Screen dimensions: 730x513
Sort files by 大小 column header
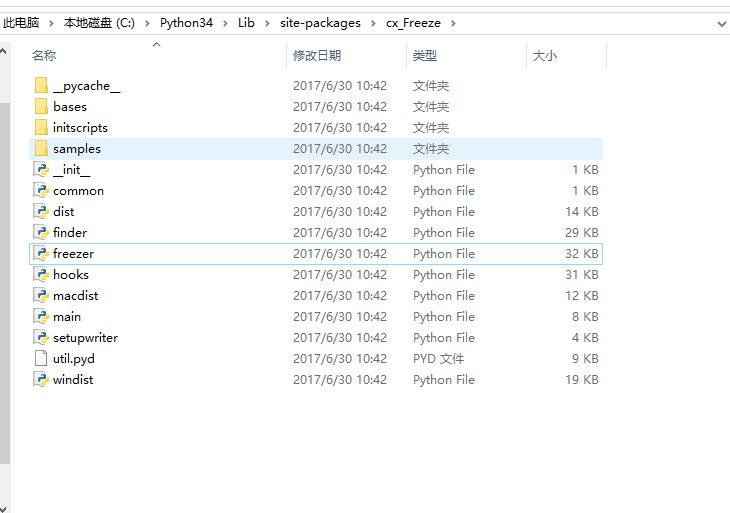(x=545, y=56)
